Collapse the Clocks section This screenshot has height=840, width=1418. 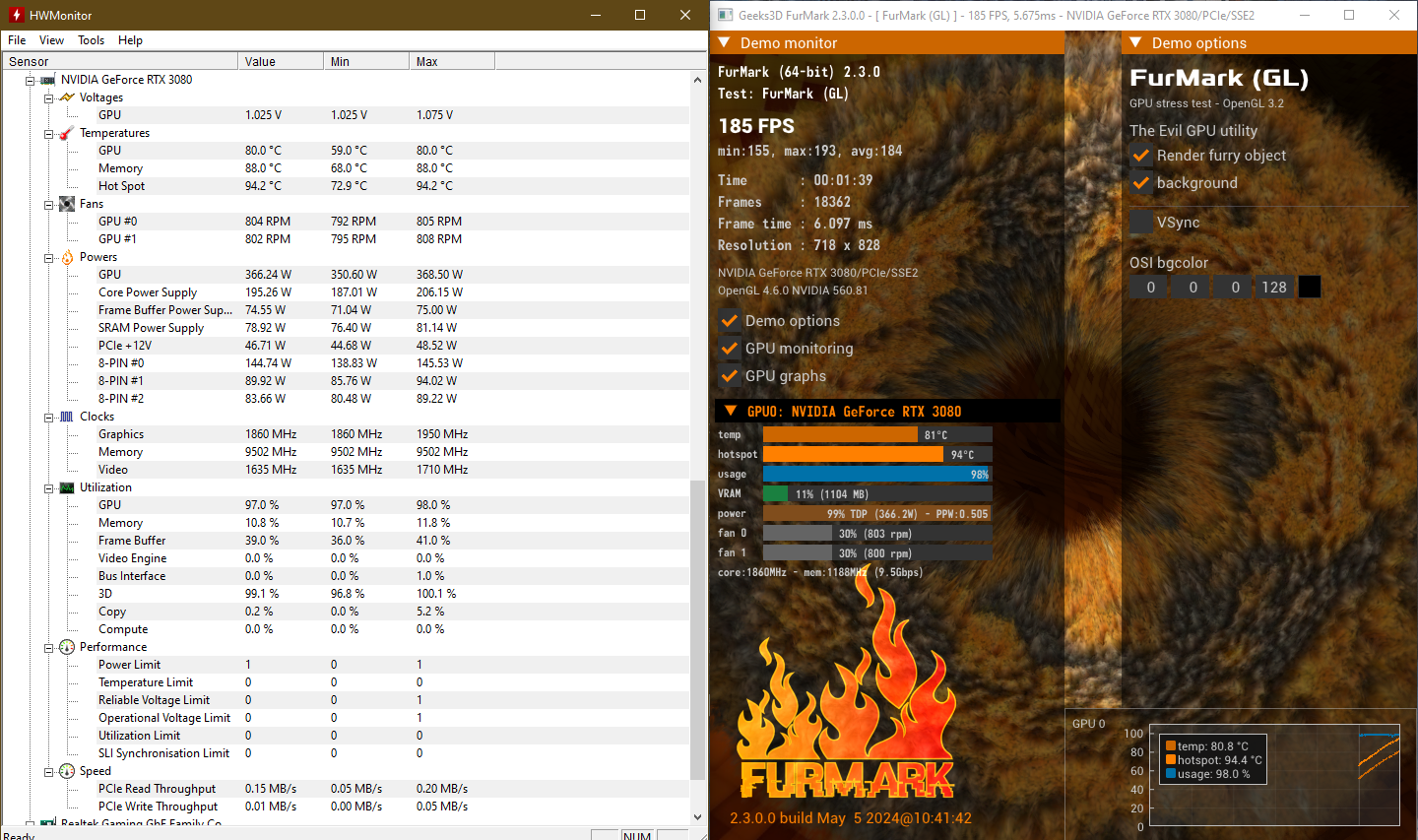pyautogui.click(x=48, y=417)
